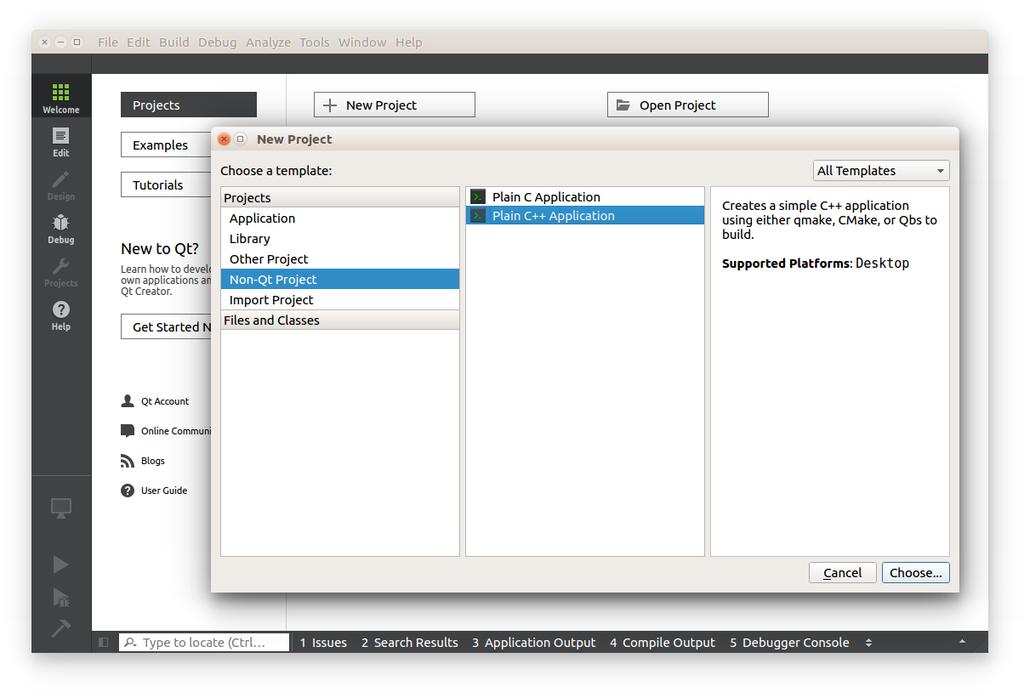
Task: Open Design mode pencil icon
Action: tap(61, 180)
